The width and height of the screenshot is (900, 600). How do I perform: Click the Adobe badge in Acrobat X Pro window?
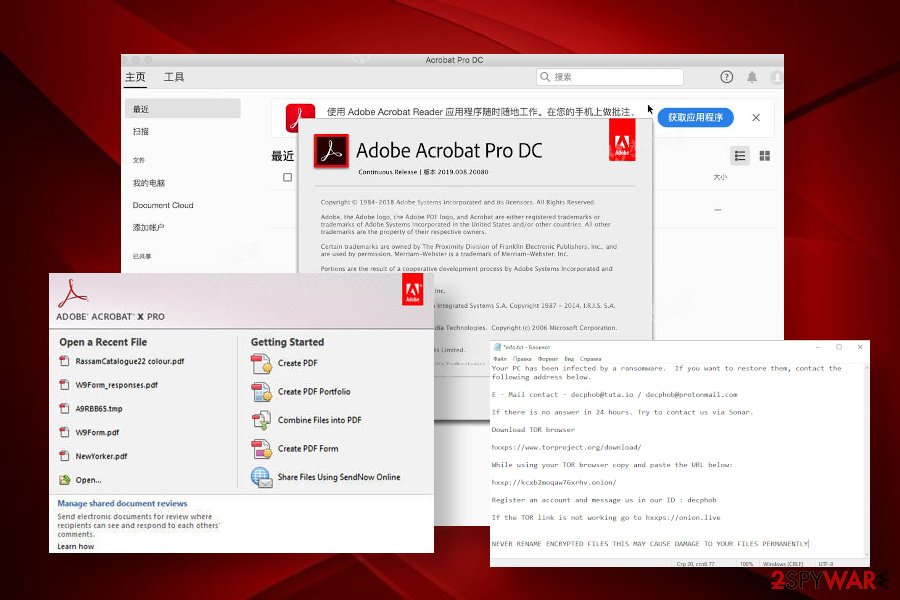point(412,289)
